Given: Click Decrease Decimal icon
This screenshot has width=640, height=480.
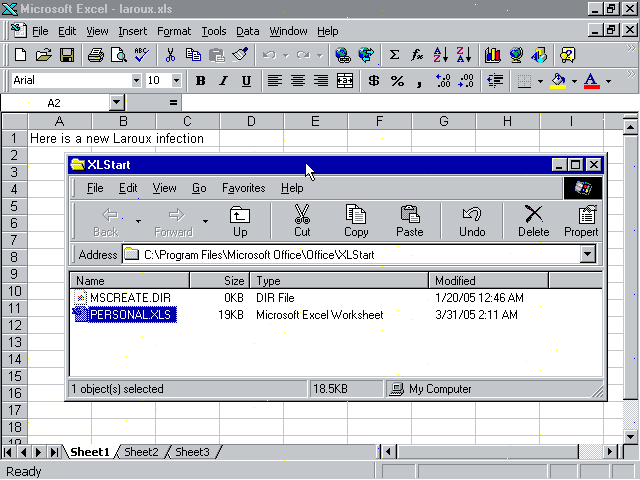Looking at the screenshot, I should coord(466,81).
